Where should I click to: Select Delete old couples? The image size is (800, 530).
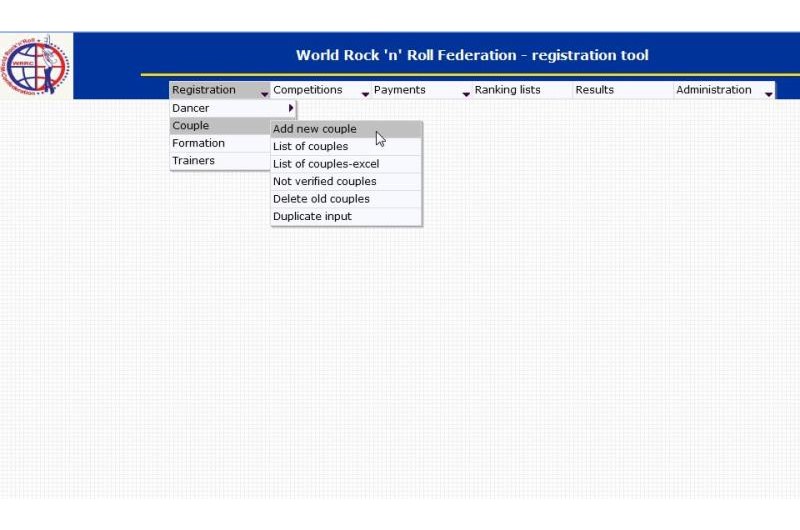coord(321,199)
